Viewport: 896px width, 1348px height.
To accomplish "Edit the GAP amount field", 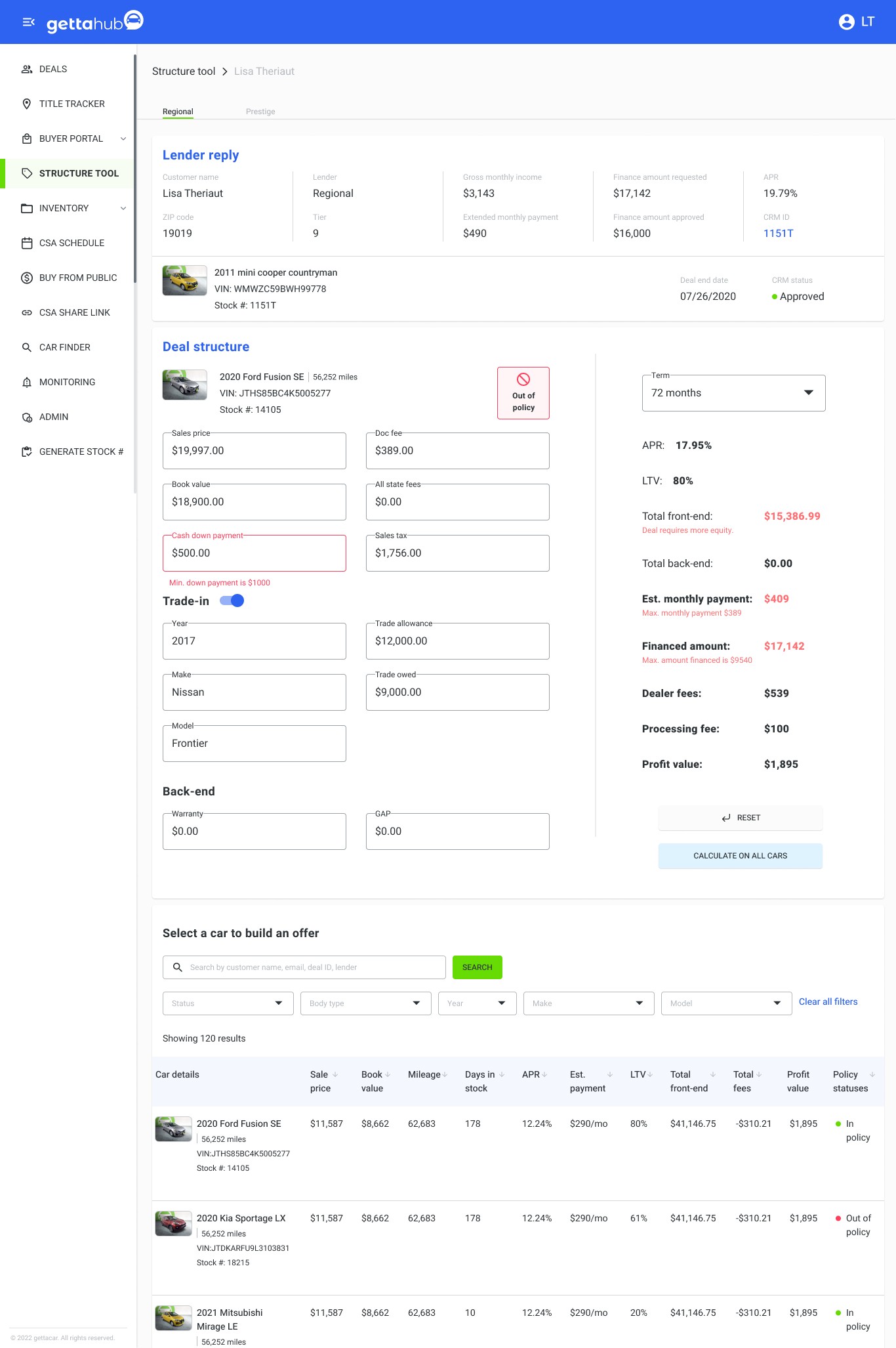I will tap(458, 832).
